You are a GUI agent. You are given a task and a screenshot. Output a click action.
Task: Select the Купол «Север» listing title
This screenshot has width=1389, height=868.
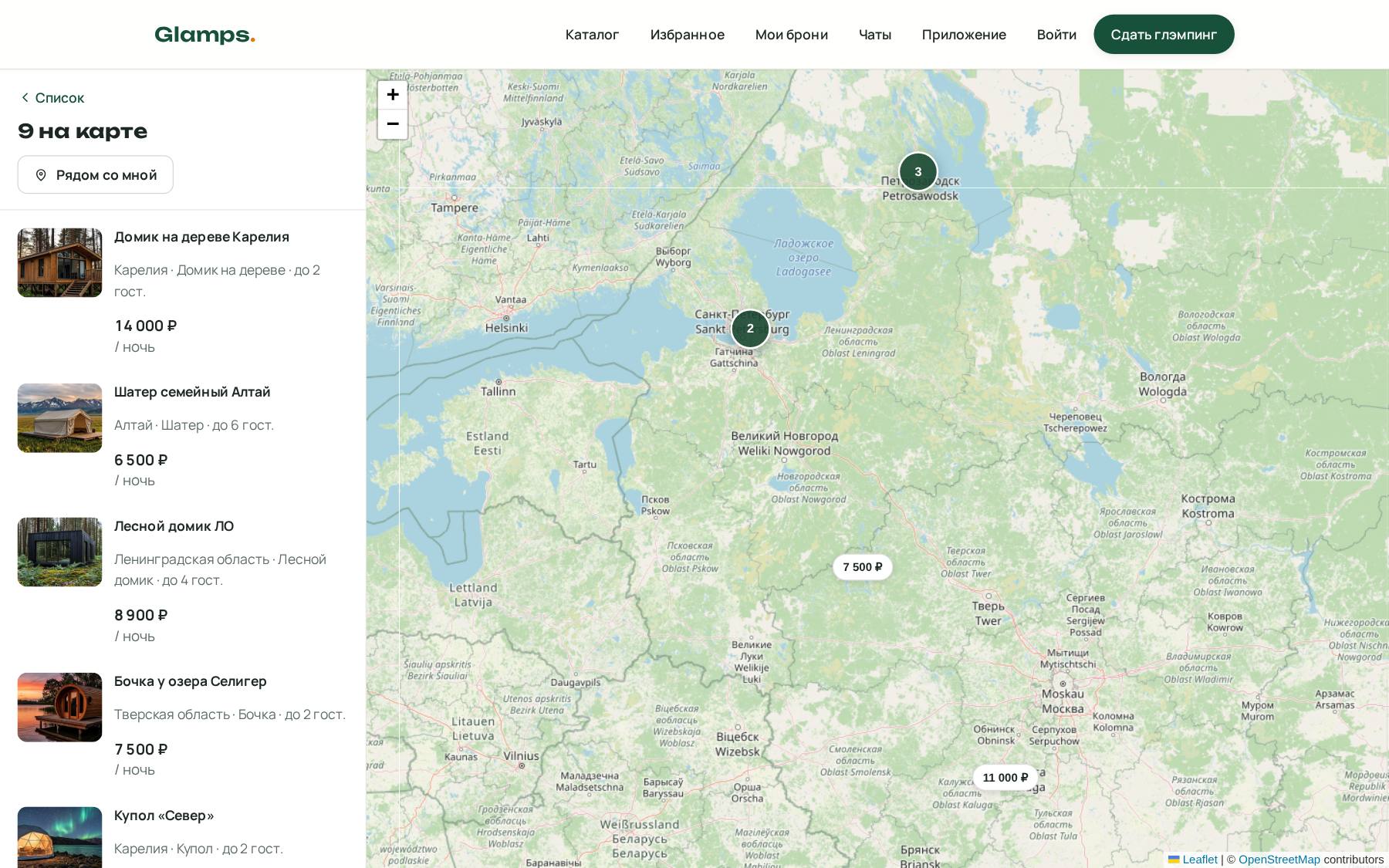(x=164, y=816)
